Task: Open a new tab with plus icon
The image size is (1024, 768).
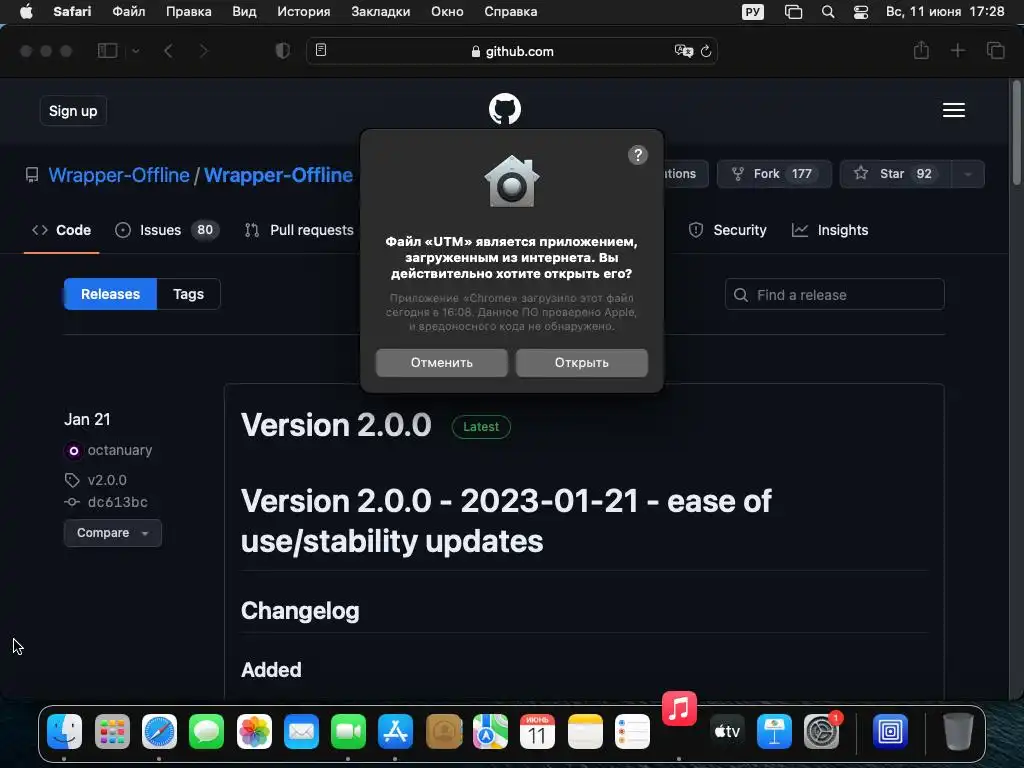Action: pos(957,50)
